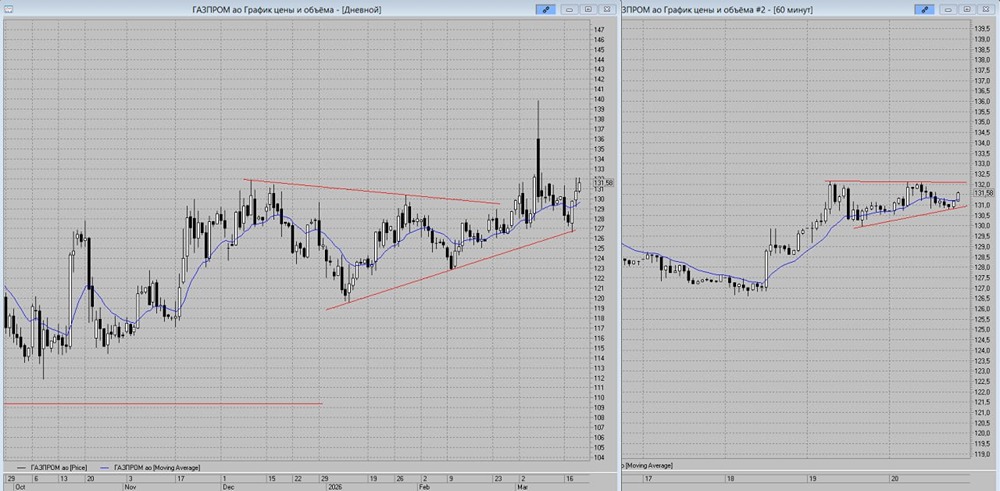Minimize the 60-minute chart window #2
Viewport: 1000px width, 491px height.
948,9
